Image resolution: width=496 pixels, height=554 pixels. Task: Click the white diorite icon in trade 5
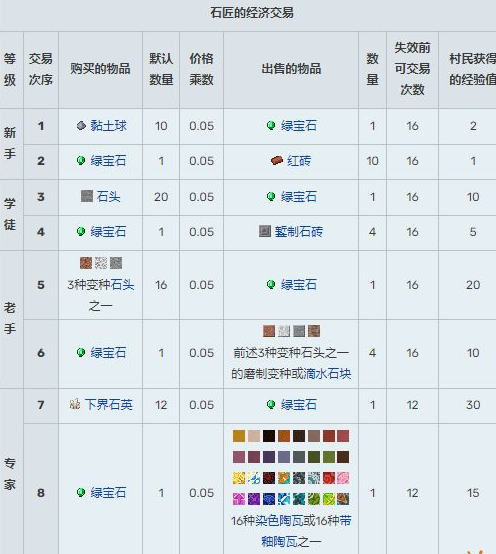click(101, 263)
